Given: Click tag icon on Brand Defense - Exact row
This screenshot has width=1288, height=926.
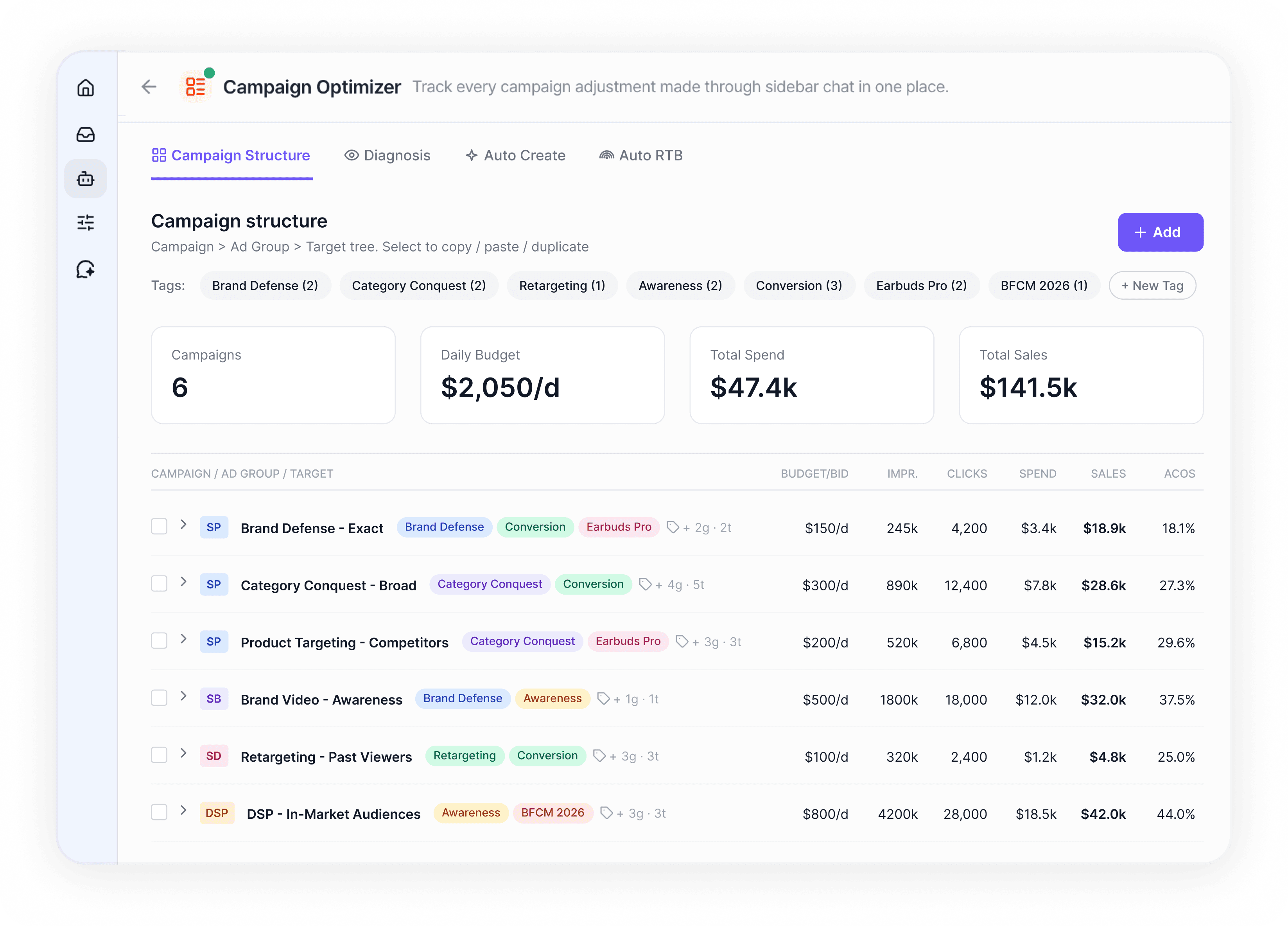Looking at the screenshot, I should point(673,528).
